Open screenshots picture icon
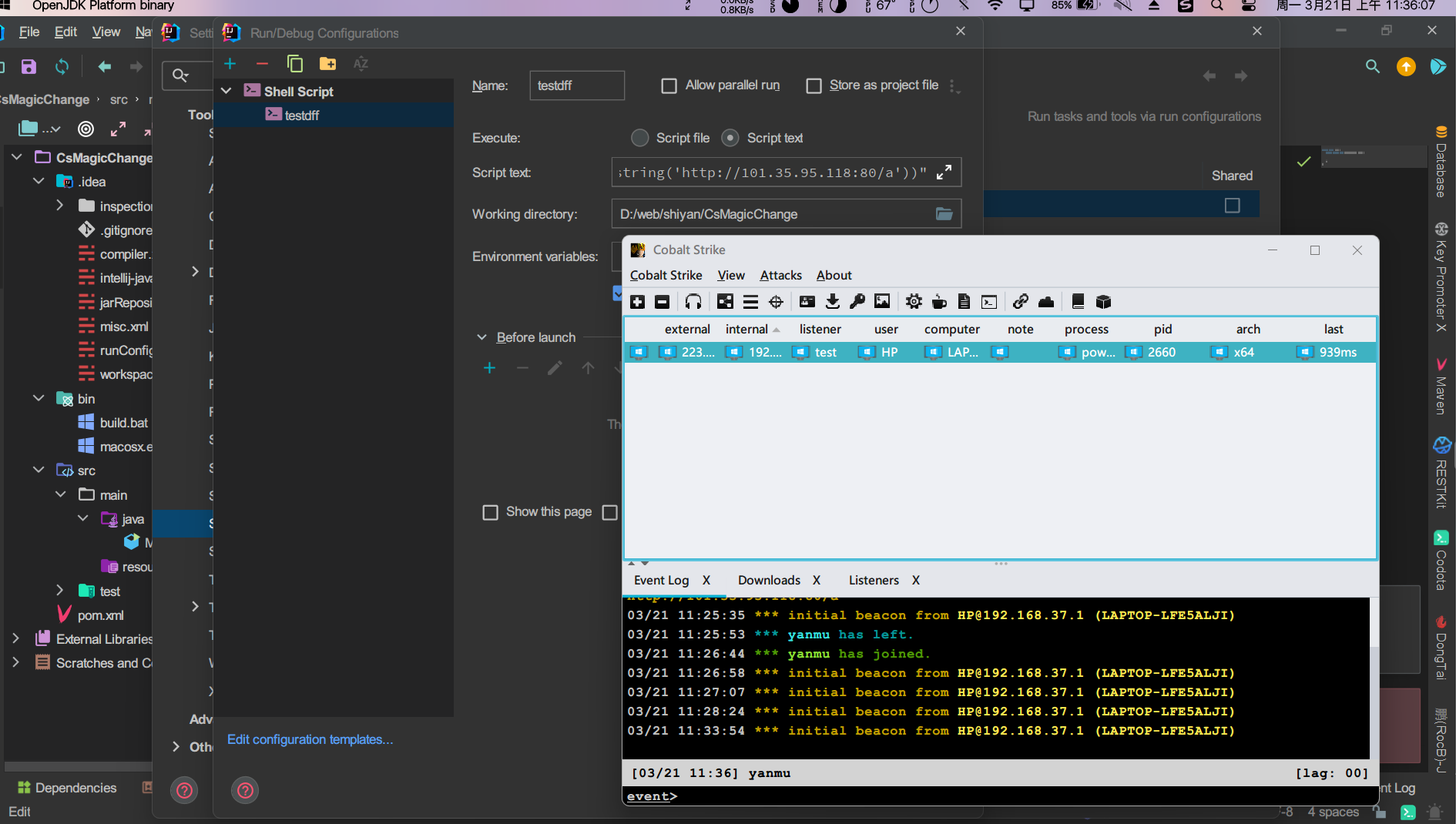 point(882,302)
